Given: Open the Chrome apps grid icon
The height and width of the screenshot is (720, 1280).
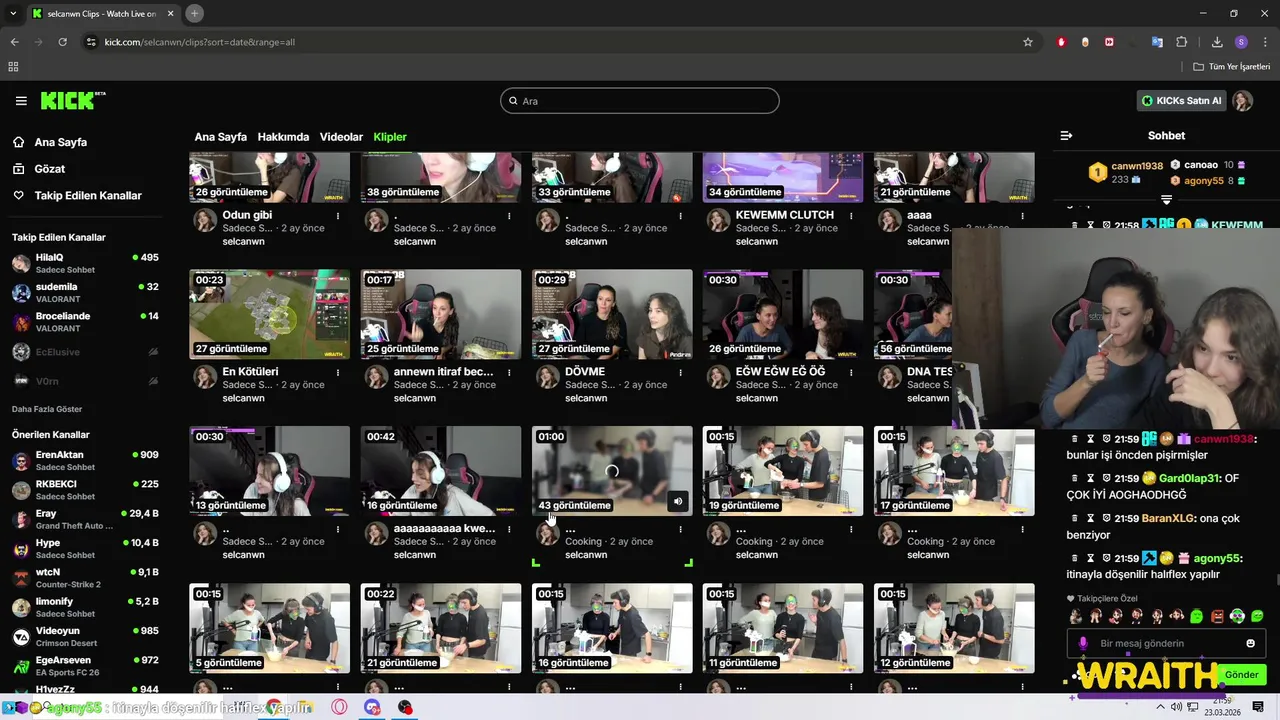Looking at the screenshot, I should click(13, 66).
